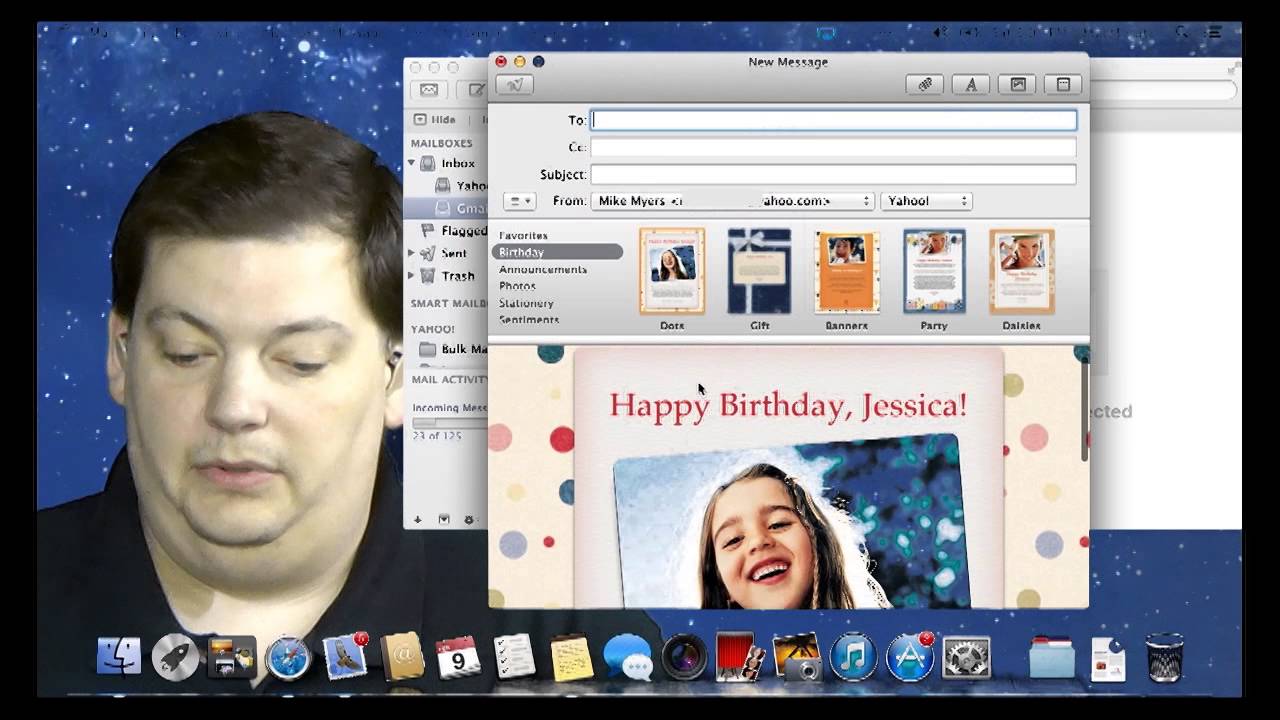Select the Sentiments category
The image size is (1280, 720).
[x=529, y=319]
